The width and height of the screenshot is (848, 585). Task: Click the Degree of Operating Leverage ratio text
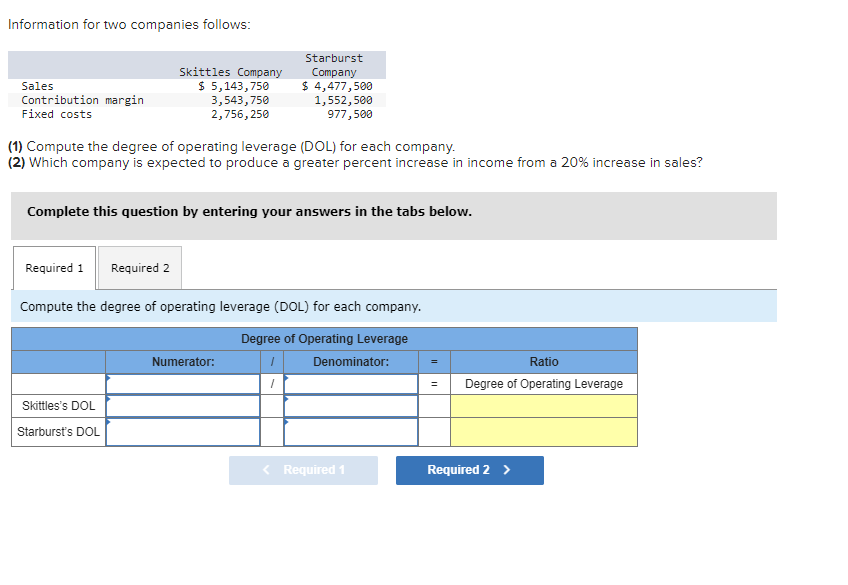click(542, 384)
